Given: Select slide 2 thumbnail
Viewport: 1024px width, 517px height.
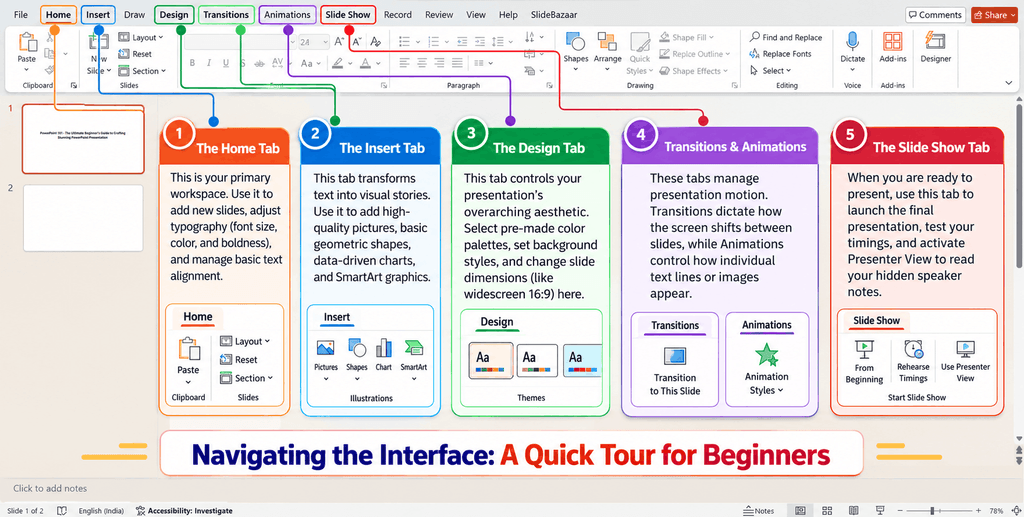Looking at the screenshot, I should 83,218.
